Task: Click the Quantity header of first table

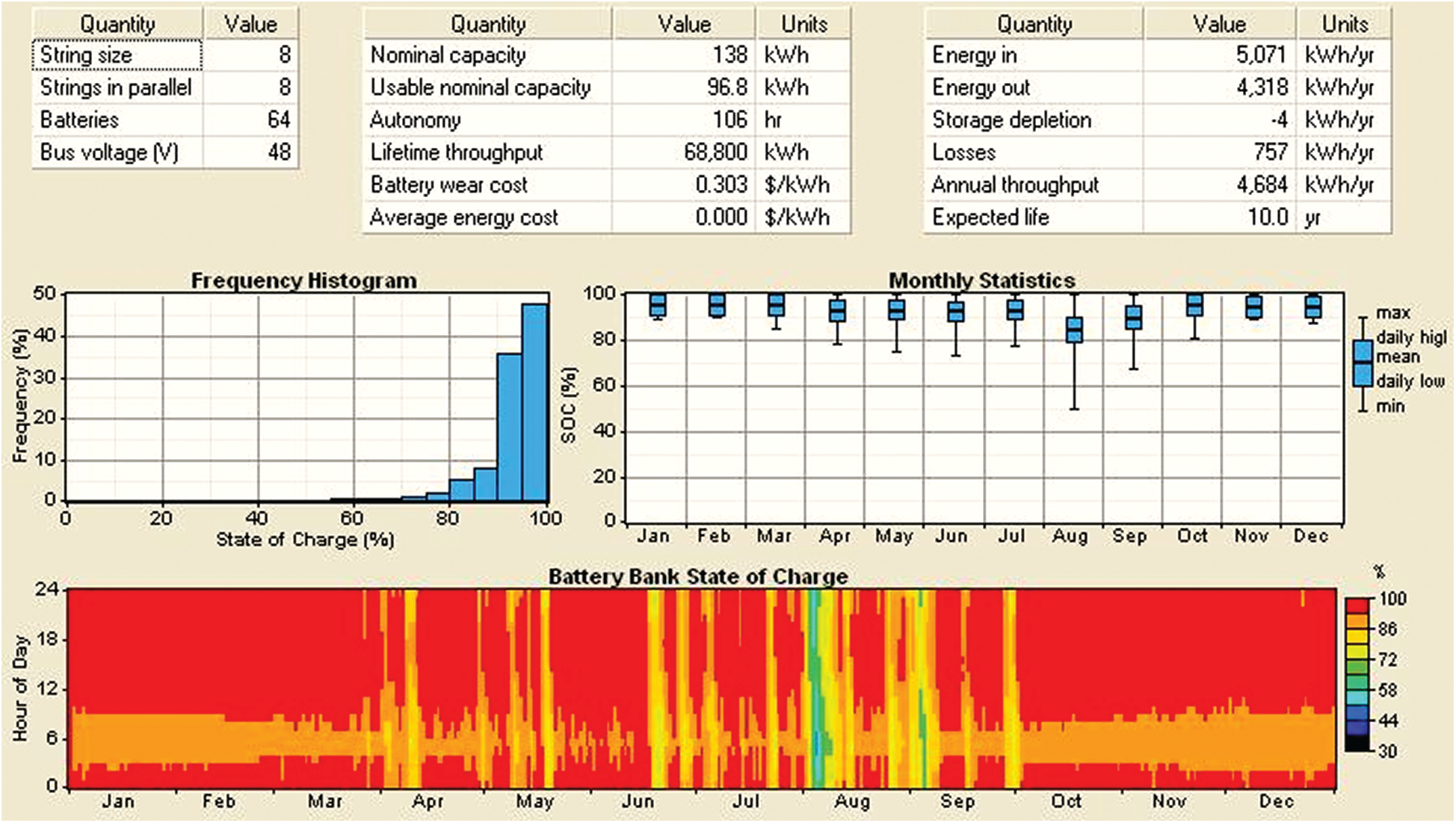Action: click(117, 23)
